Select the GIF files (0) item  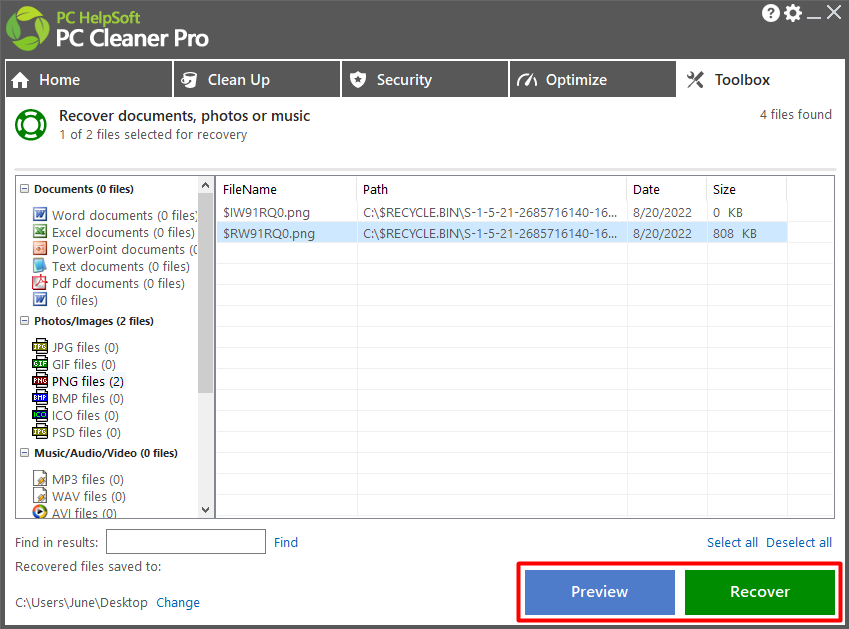[x=83, y=364]
